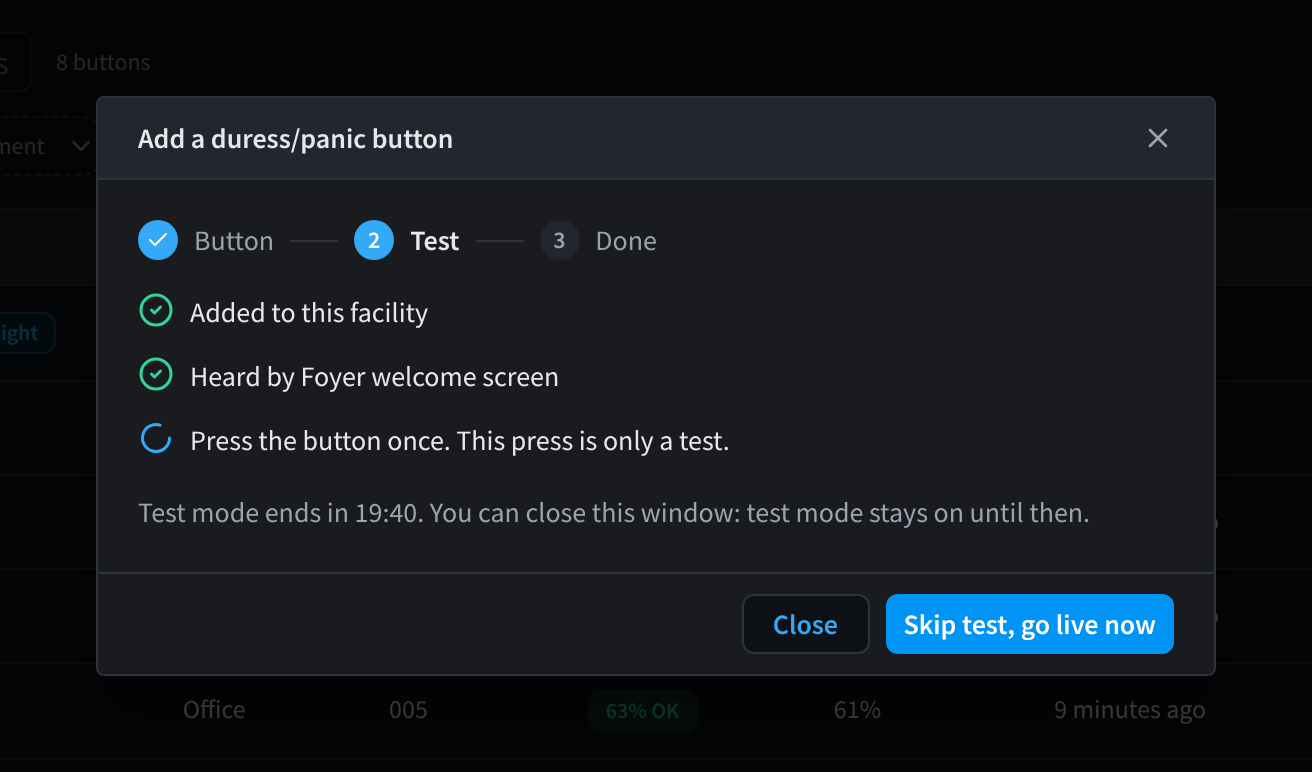This screenshot has width=1312, height=772.
Task: Click the Close button in the dialog footer
Action: [x=806, y=624]
